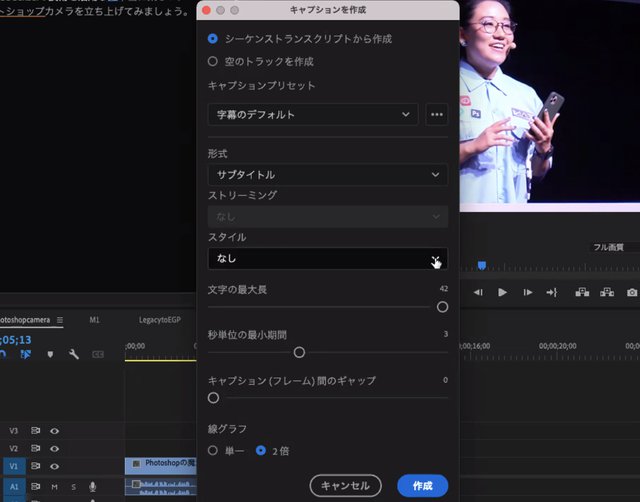The height and width of the screenshot is (502, 640).
Task: Choose the '単一' line radio button
Action: click(x=212, y=450)
